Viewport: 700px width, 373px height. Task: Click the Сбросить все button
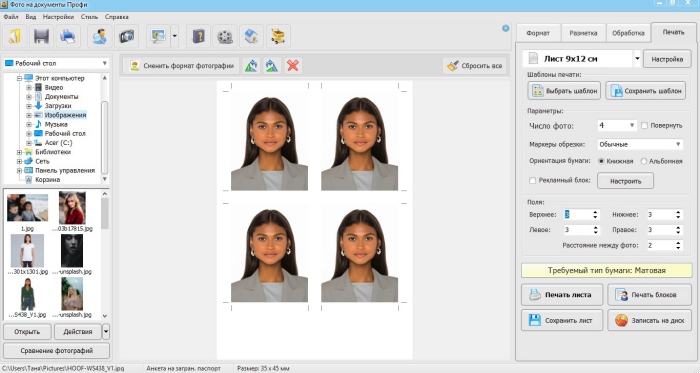click(x=475, y=66)
